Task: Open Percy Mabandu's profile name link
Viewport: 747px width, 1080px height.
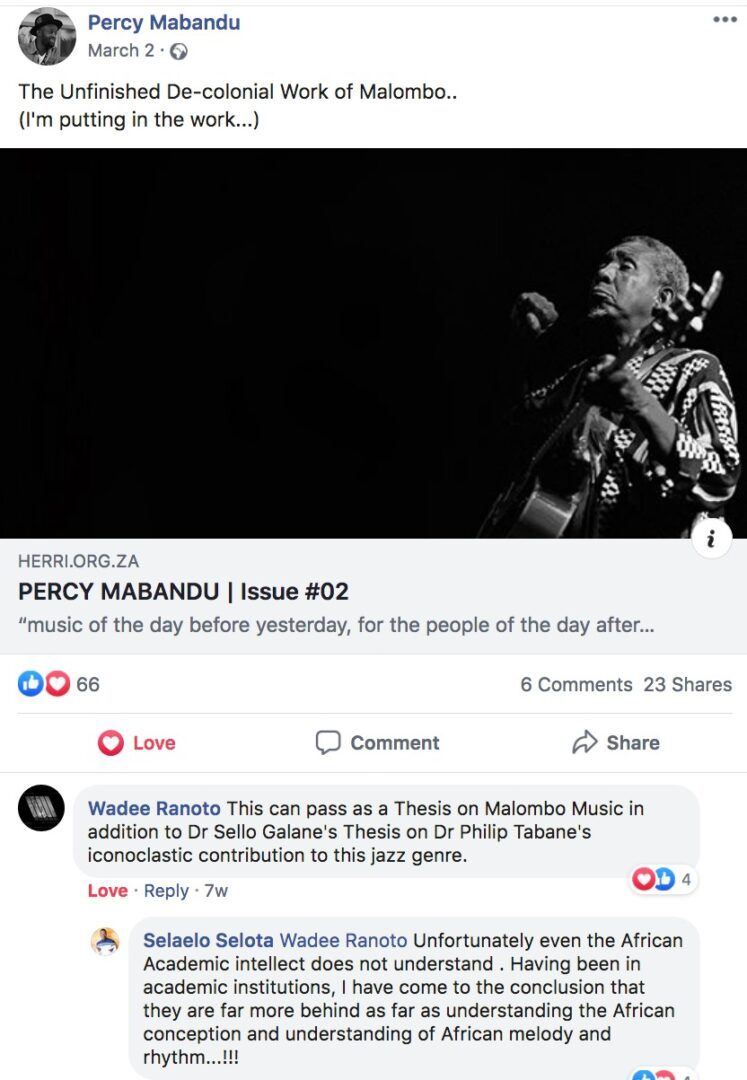Action: (x=163, y=22)
